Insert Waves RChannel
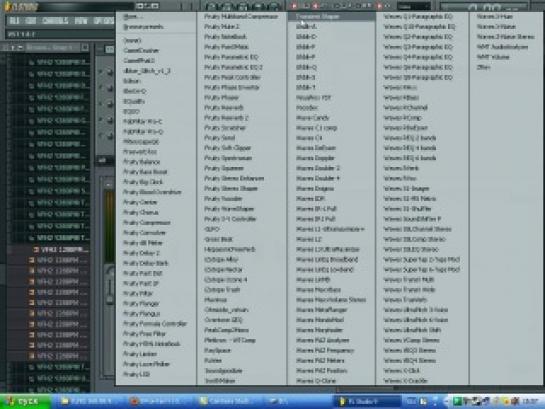This screenshot has width=545, height=409. pyautogui.click(x=405, y=108)
